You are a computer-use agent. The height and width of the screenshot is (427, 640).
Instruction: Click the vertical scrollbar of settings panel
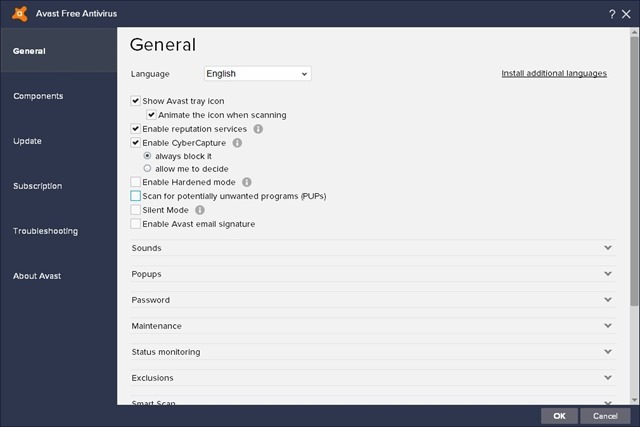[x=635, y=200]
